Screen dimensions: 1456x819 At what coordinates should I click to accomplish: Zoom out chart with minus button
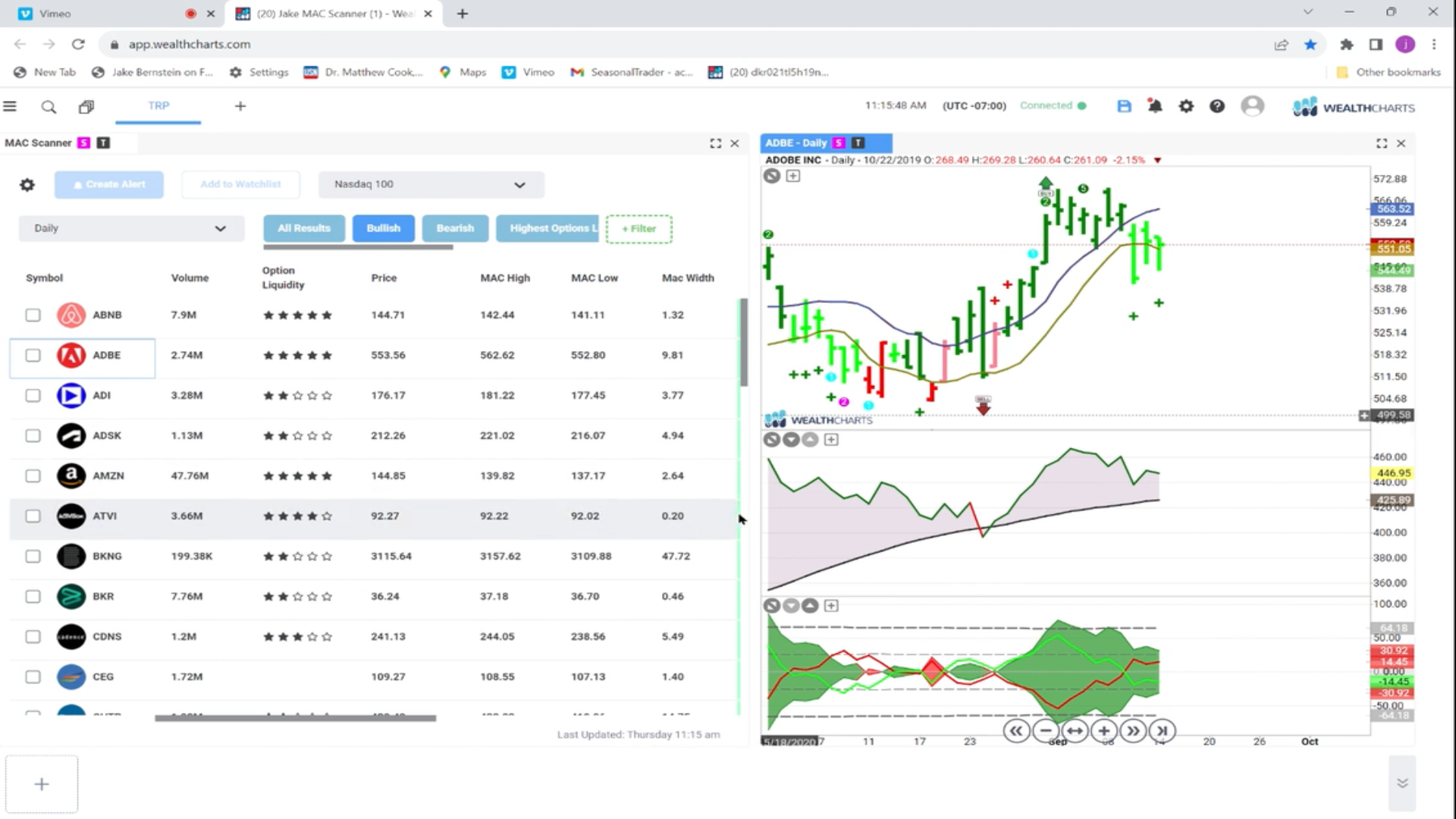coord(1046,731)
